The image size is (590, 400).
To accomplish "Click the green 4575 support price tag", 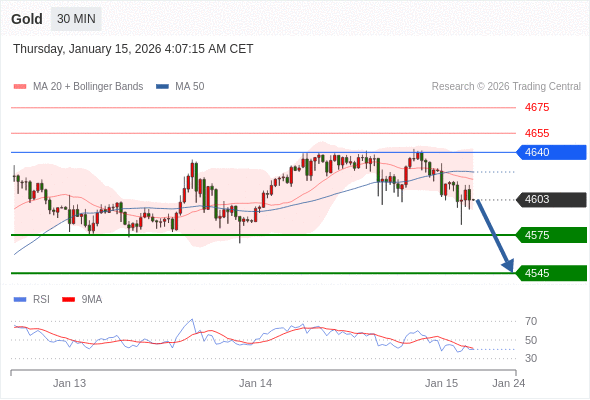I will 551,235.
